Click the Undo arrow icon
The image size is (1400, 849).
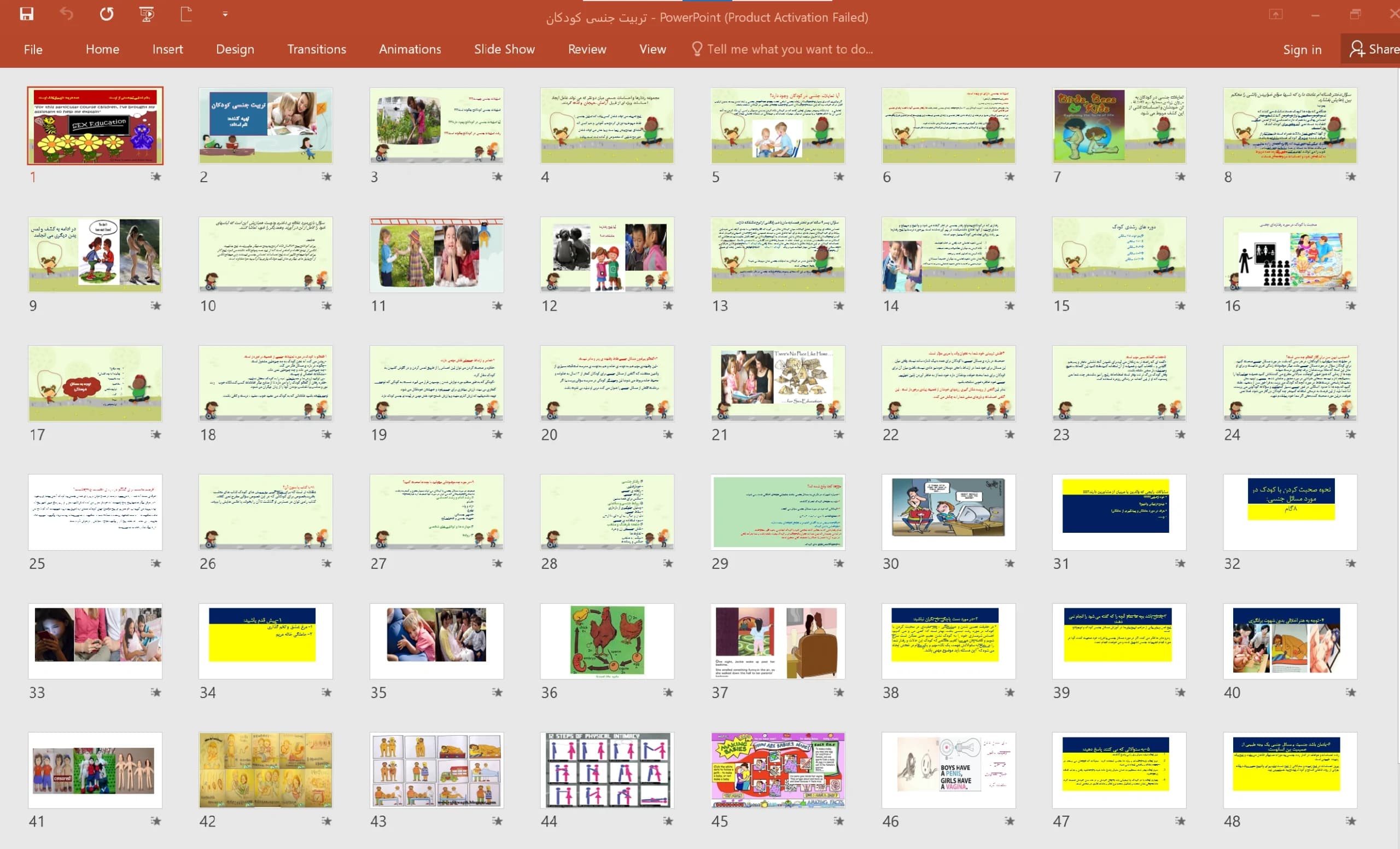pos(67,14)
